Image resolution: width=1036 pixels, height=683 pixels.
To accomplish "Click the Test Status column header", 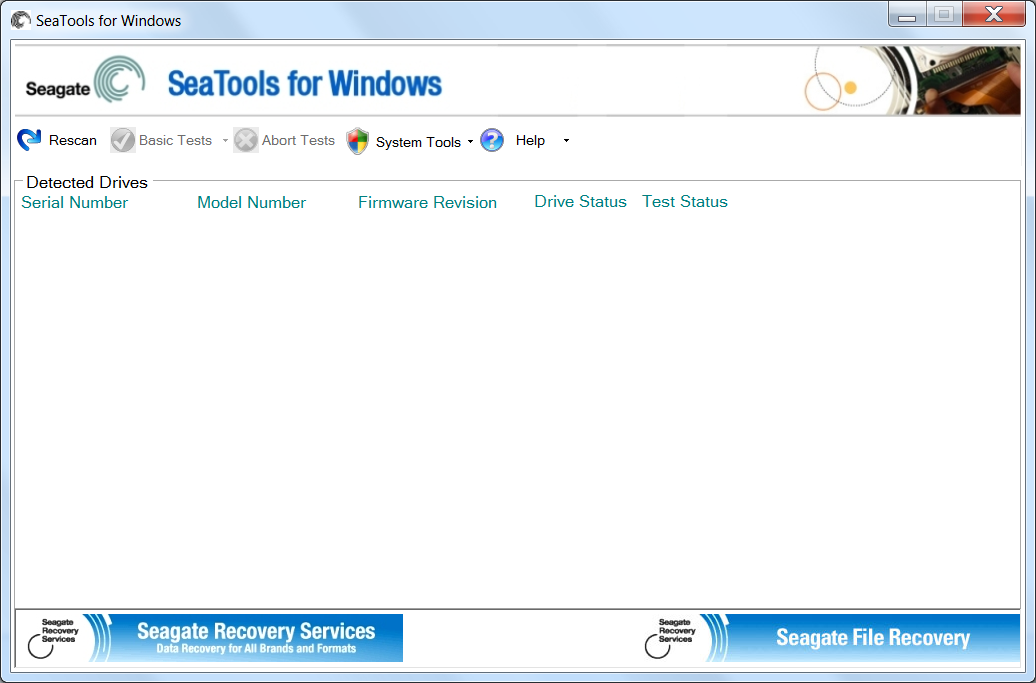I will click(684, 201).
